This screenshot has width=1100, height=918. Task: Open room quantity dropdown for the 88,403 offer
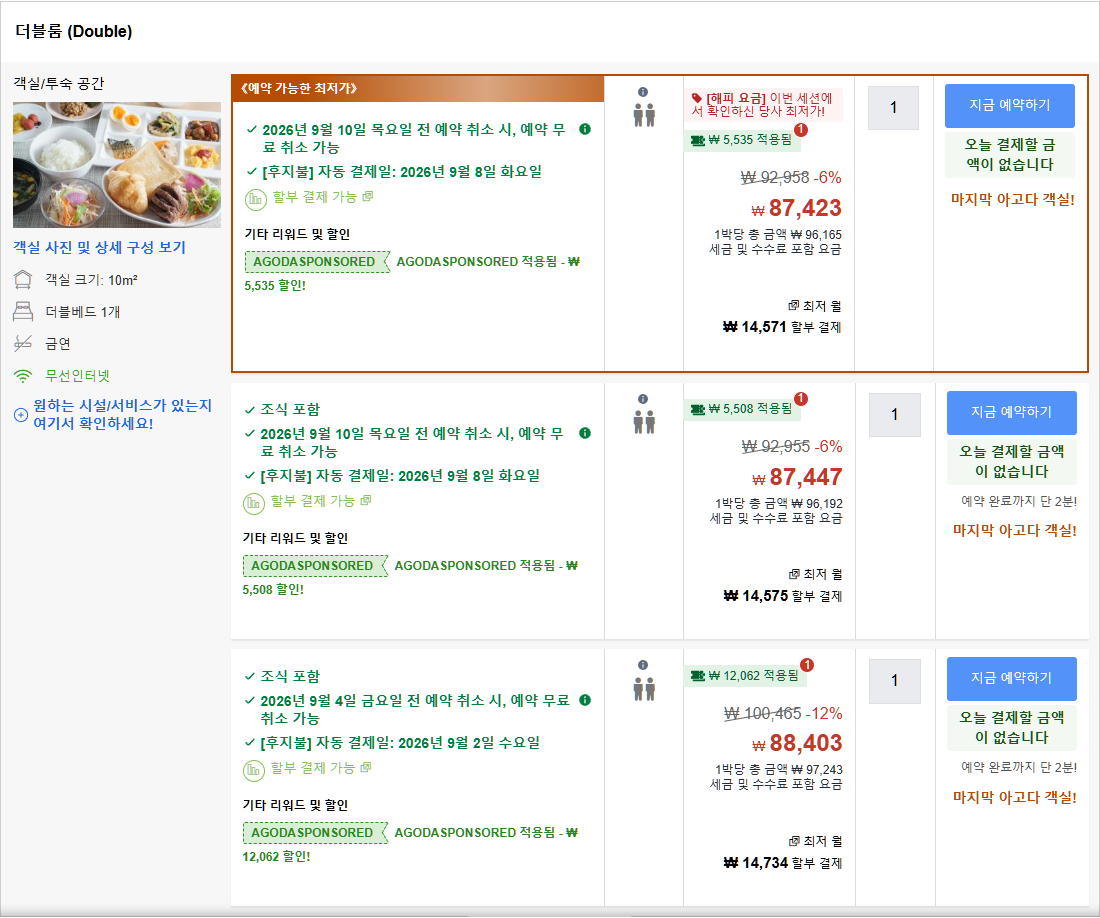pyautogui.click(x=894, y=681)
